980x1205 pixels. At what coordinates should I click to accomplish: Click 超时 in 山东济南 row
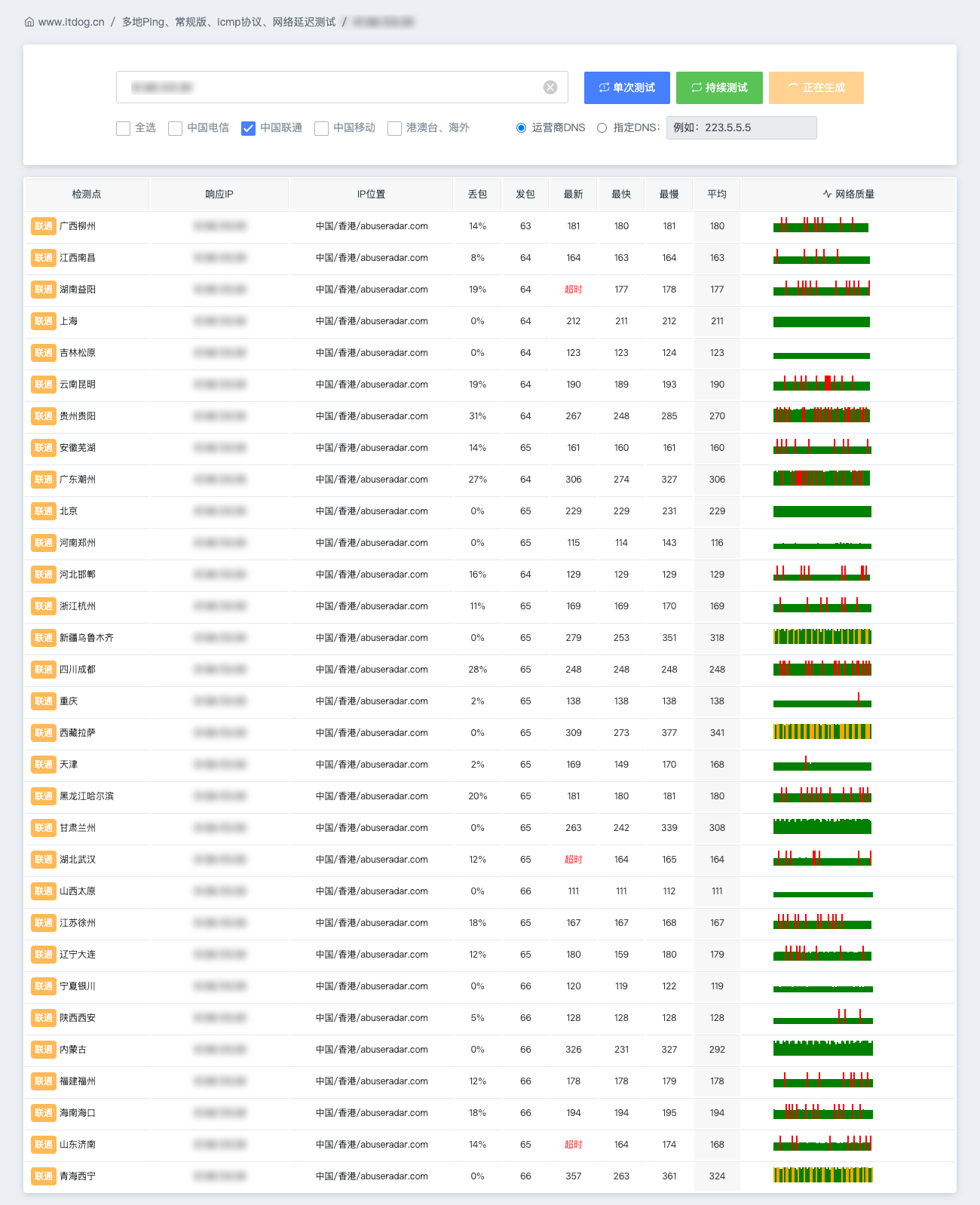tap(574, 1145)
